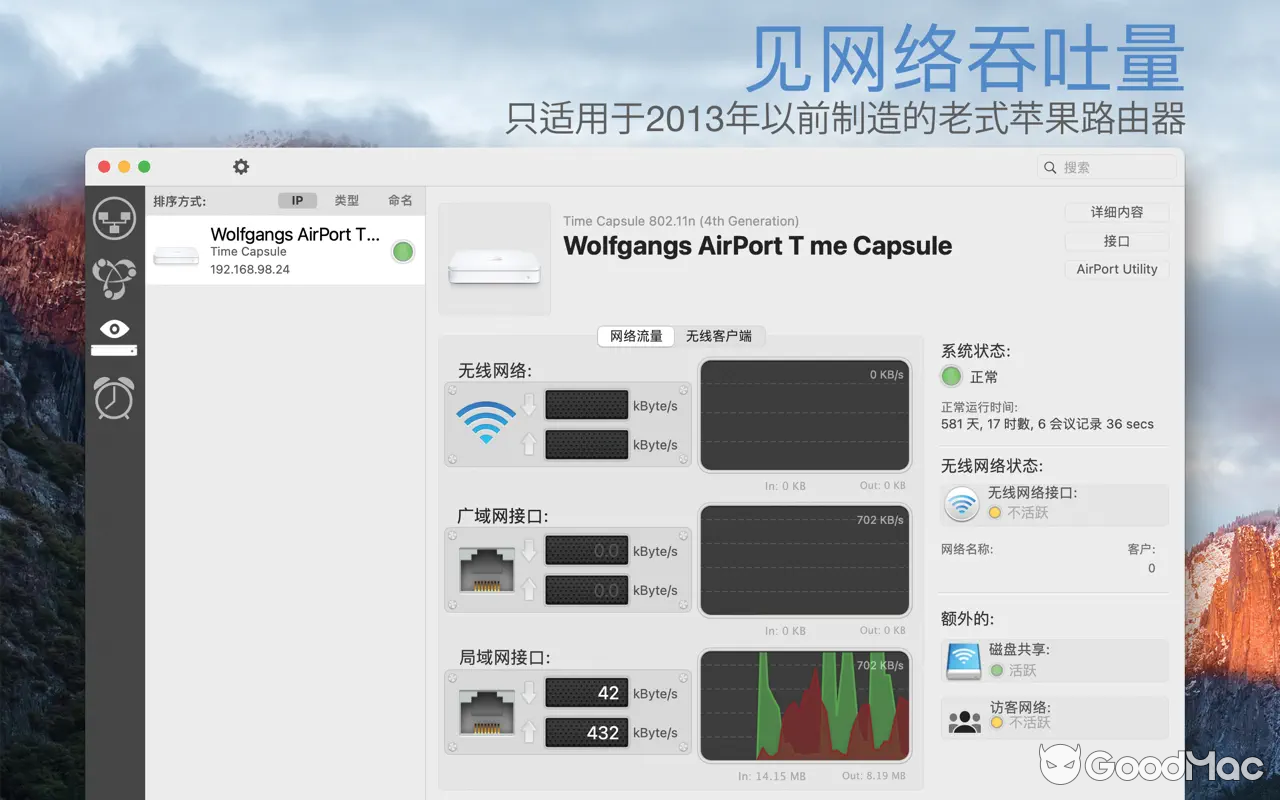Open the network topology view in sidebar
1280x800 pixels.
(114, 218)
